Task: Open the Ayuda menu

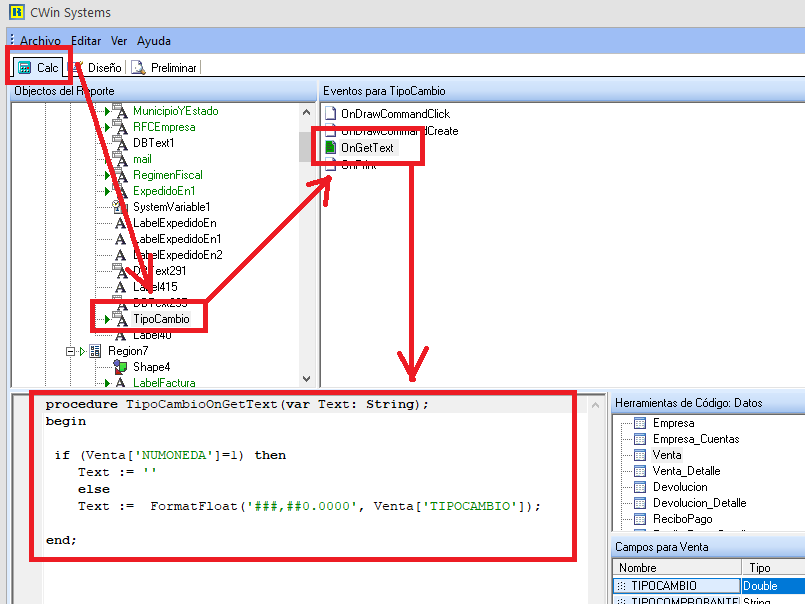Action: 153,41
